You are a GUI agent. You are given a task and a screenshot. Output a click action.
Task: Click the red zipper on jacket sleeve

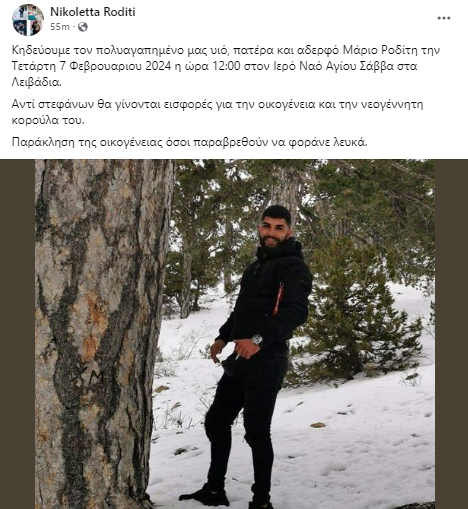[278, 299]
